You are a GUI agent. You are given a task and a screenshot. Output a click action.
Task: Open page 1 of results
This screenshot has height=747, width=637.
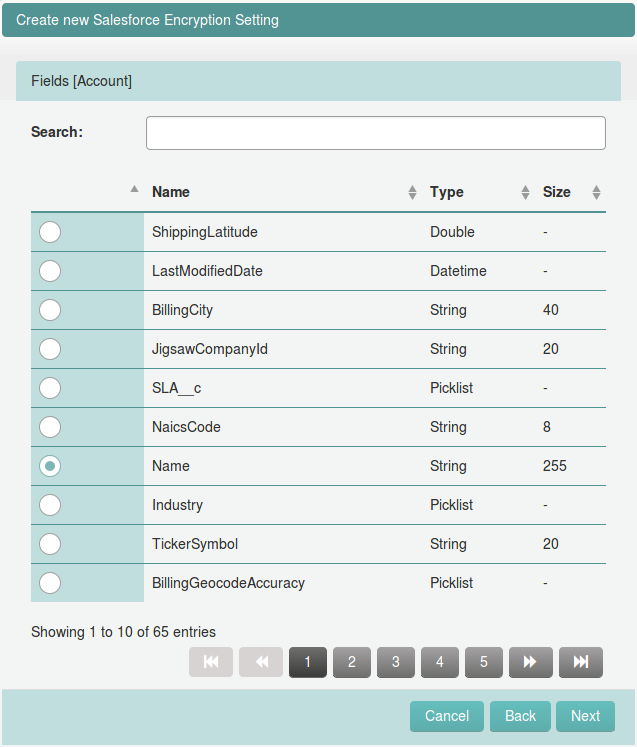click(308, 662)
